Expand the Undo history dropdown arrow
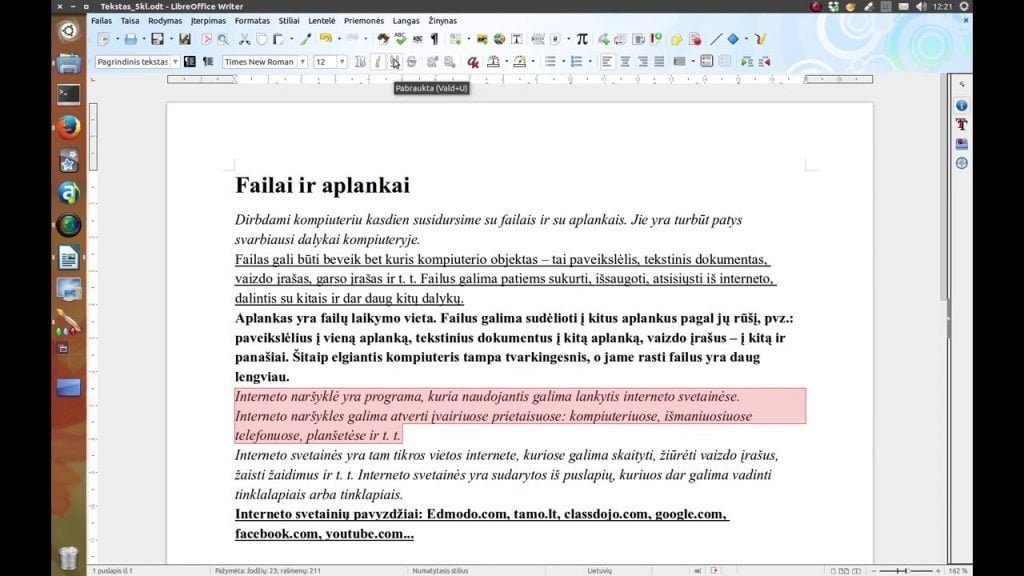Screen dimensions: 1024x576 pos(339,40)
